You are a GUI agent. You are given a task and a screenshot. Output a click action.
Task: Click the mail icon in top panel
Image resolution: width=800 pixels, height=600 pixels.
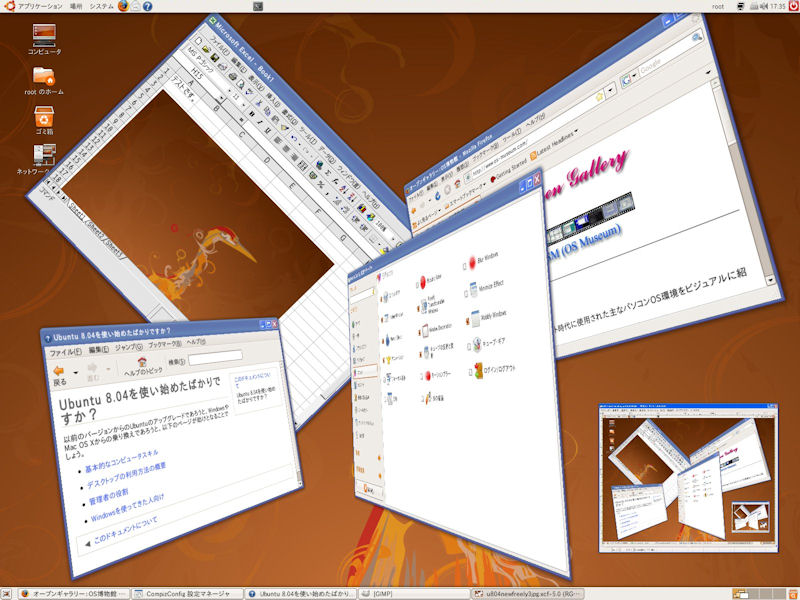(136, 6)
